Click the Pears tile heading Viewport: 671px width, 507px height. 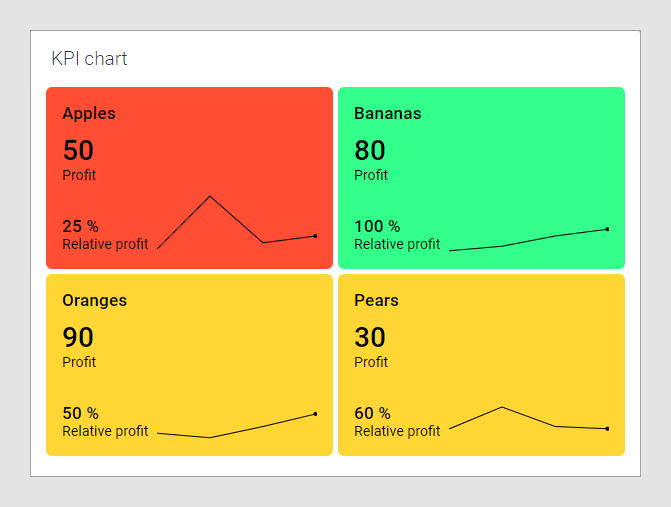pyautogui.click(x=376, y=301)
